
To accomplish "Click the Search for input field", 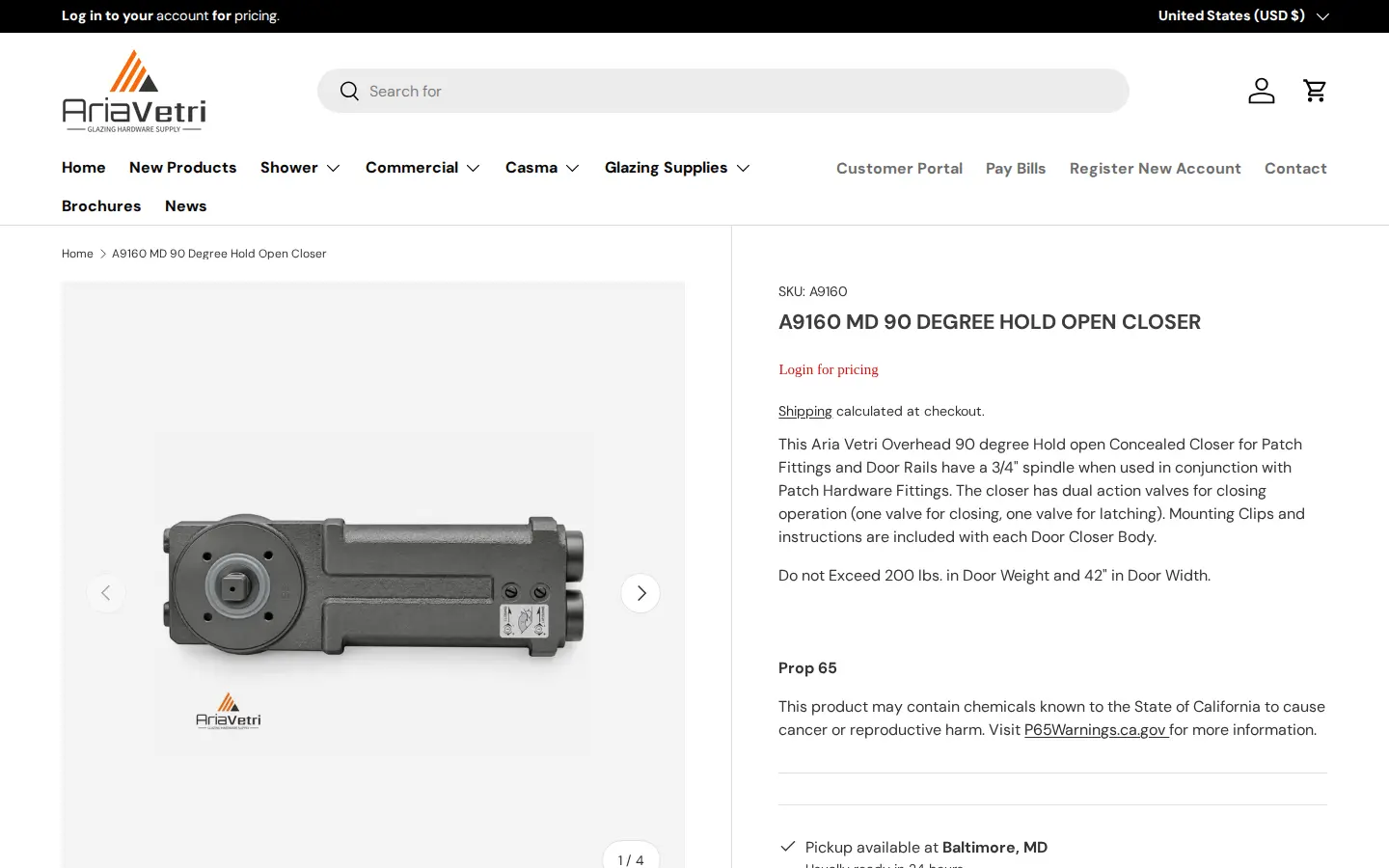I will pyautogui.click(x=723, y=91).
